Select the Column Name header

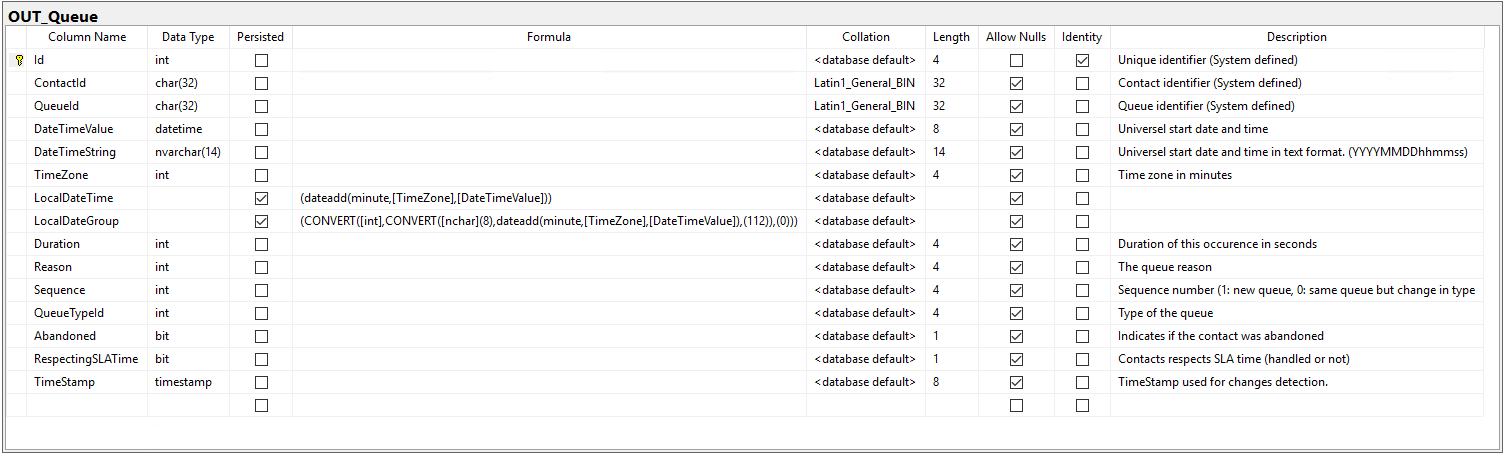(x=87, y=37)
